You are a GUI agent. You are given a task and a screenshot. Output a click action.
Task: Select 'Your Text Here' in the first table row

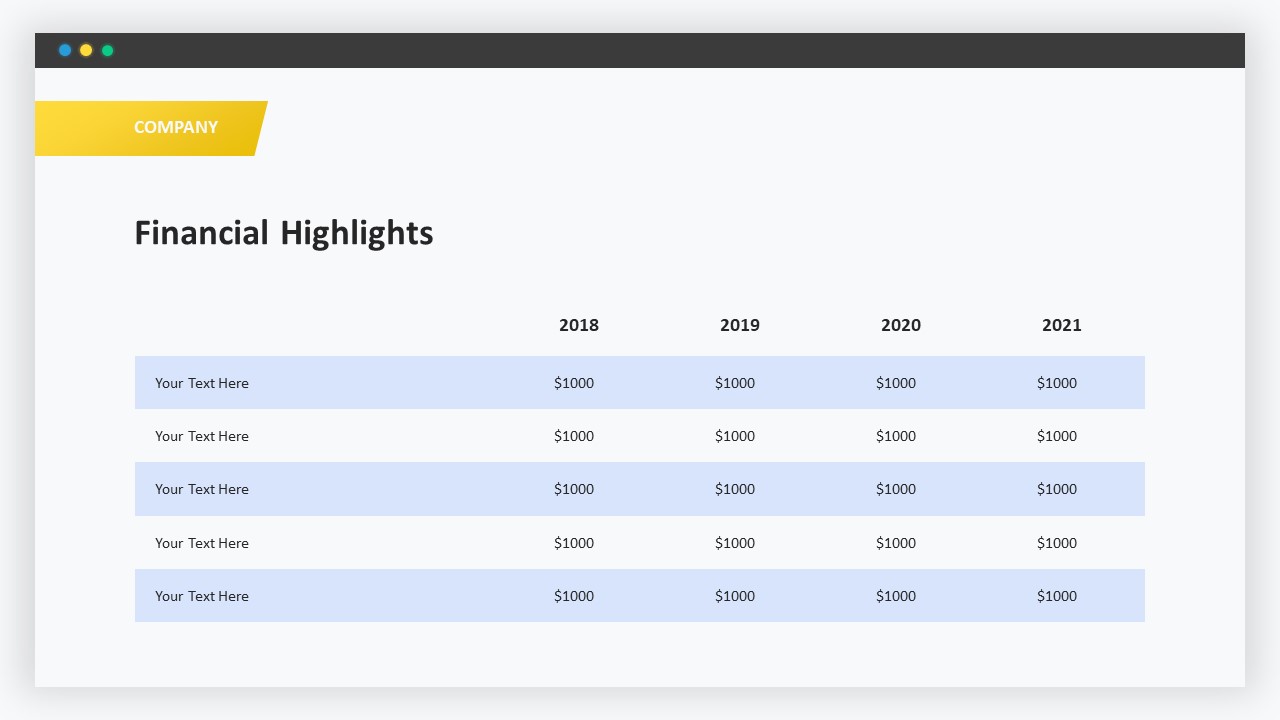[202, 383]
